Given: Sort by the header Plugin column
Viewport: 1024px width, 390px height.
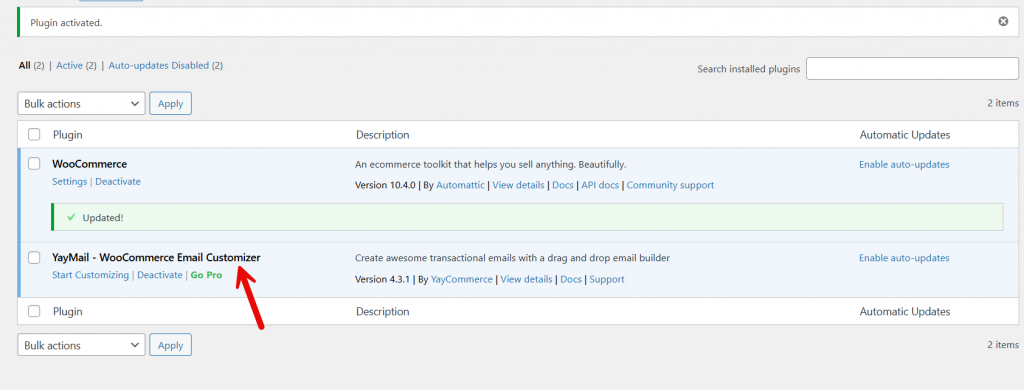Looking at the screenshot, I should (67, 135).
